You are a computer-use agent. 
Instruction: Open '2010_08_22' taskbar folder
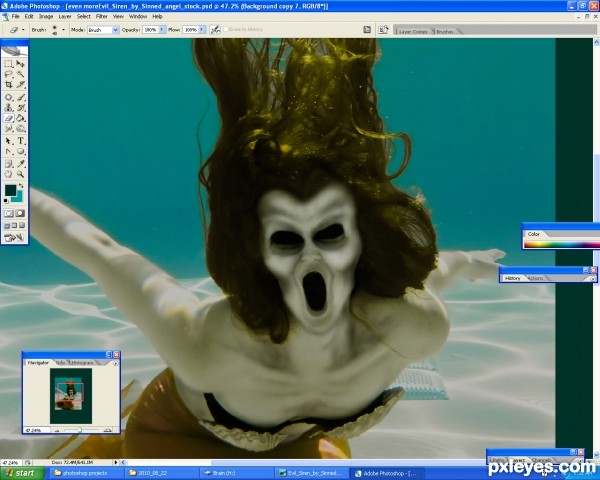click(x=161, y=473)
